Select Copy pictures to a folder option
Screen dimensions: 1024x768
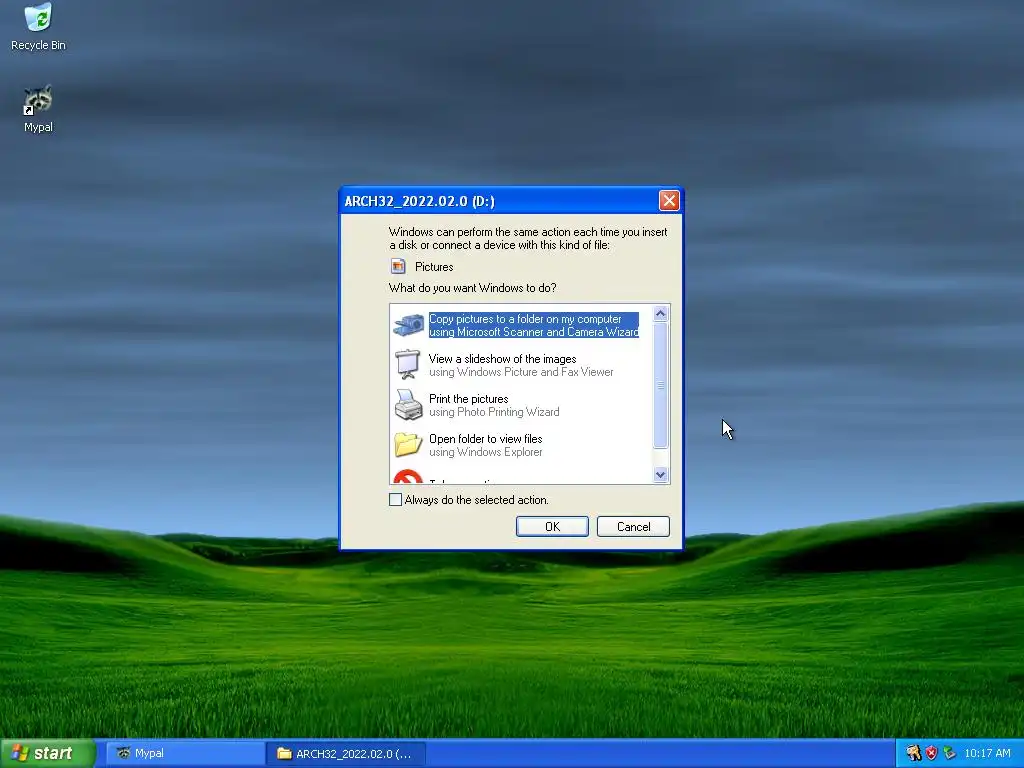click(x=534, y=325)
